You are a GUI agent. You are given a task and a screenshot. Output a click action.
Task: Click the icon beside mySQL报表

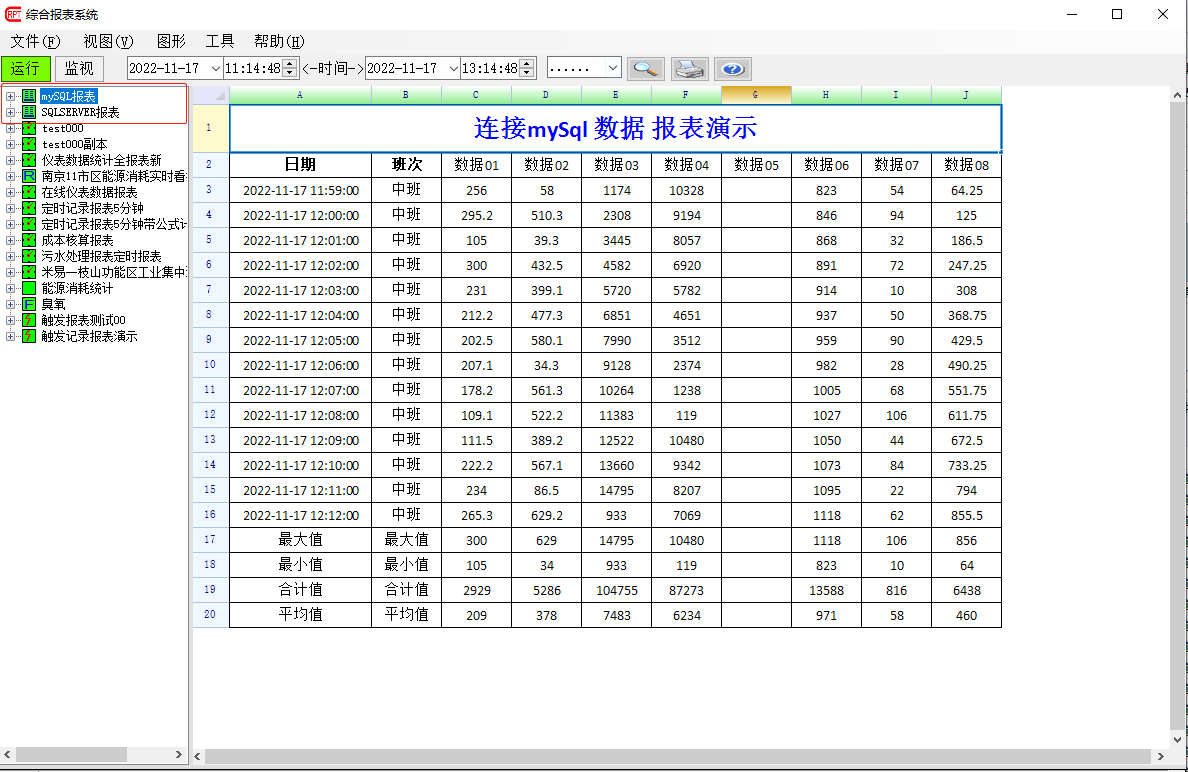29,96
